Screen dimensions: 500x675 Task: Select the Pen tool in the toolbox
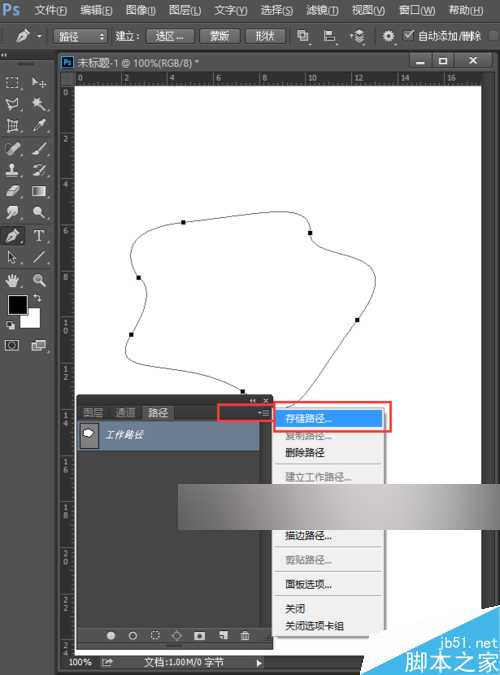(12, 235)
